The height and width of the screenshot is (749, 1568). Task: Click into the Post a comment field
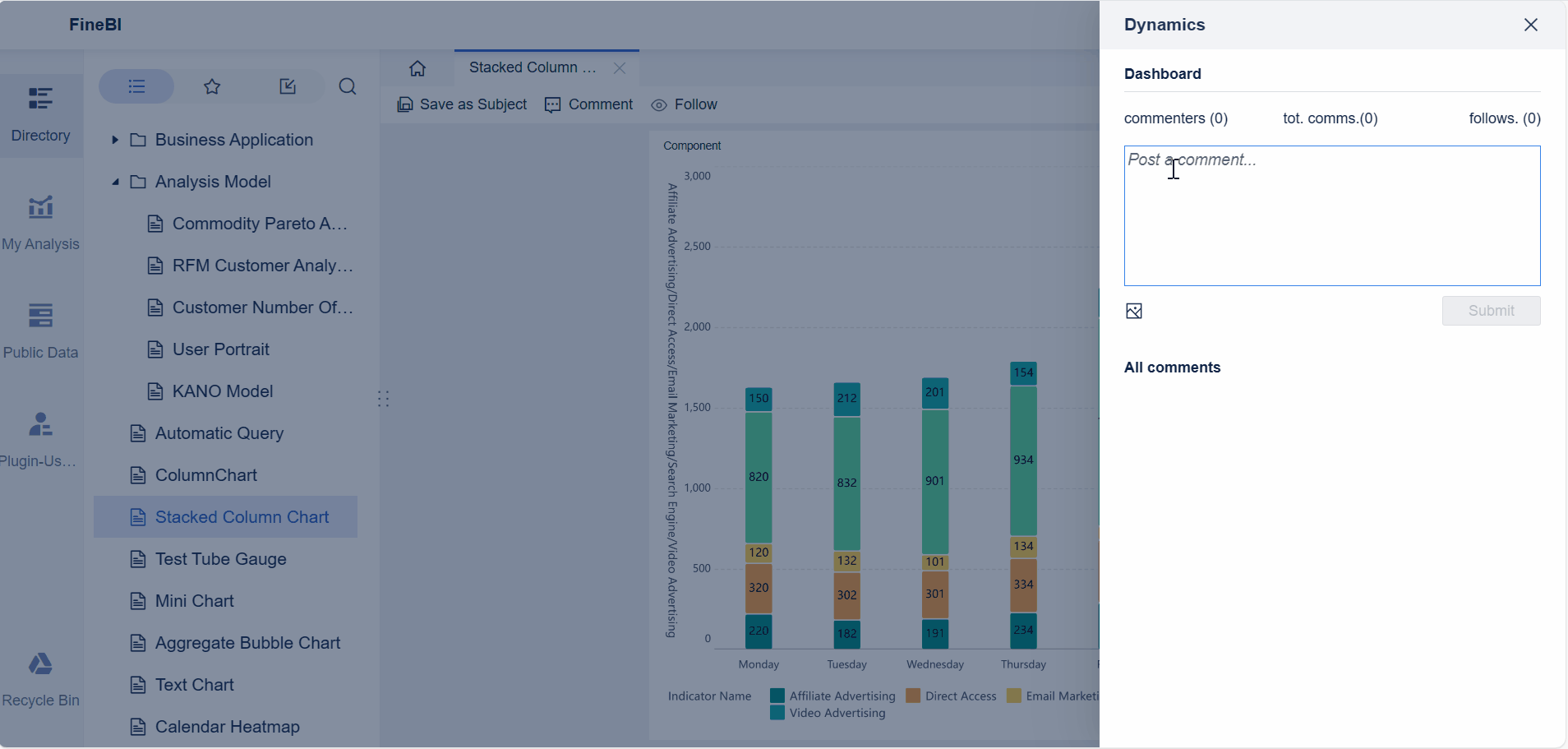[1331, 216]
